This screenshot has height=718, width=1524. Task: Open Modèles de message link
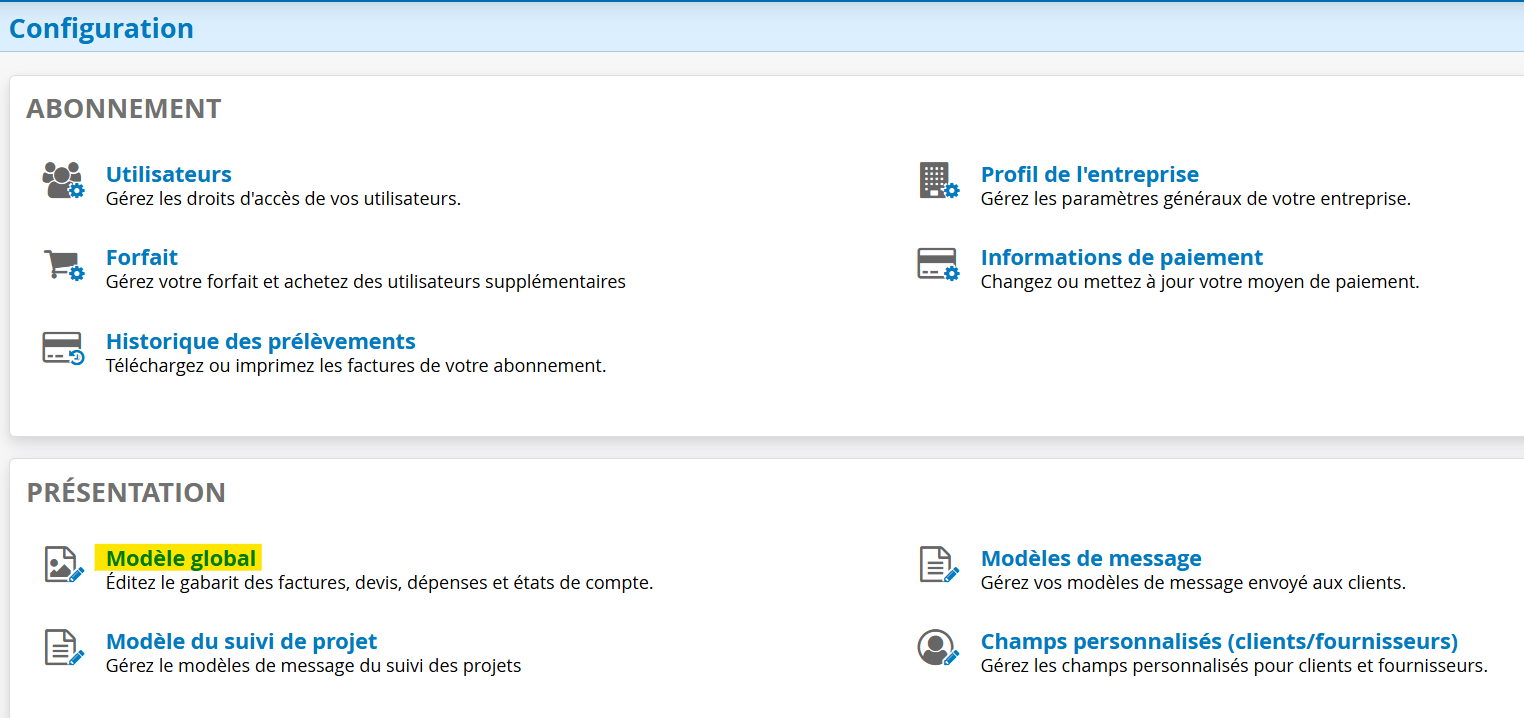tap(1091, 558)
